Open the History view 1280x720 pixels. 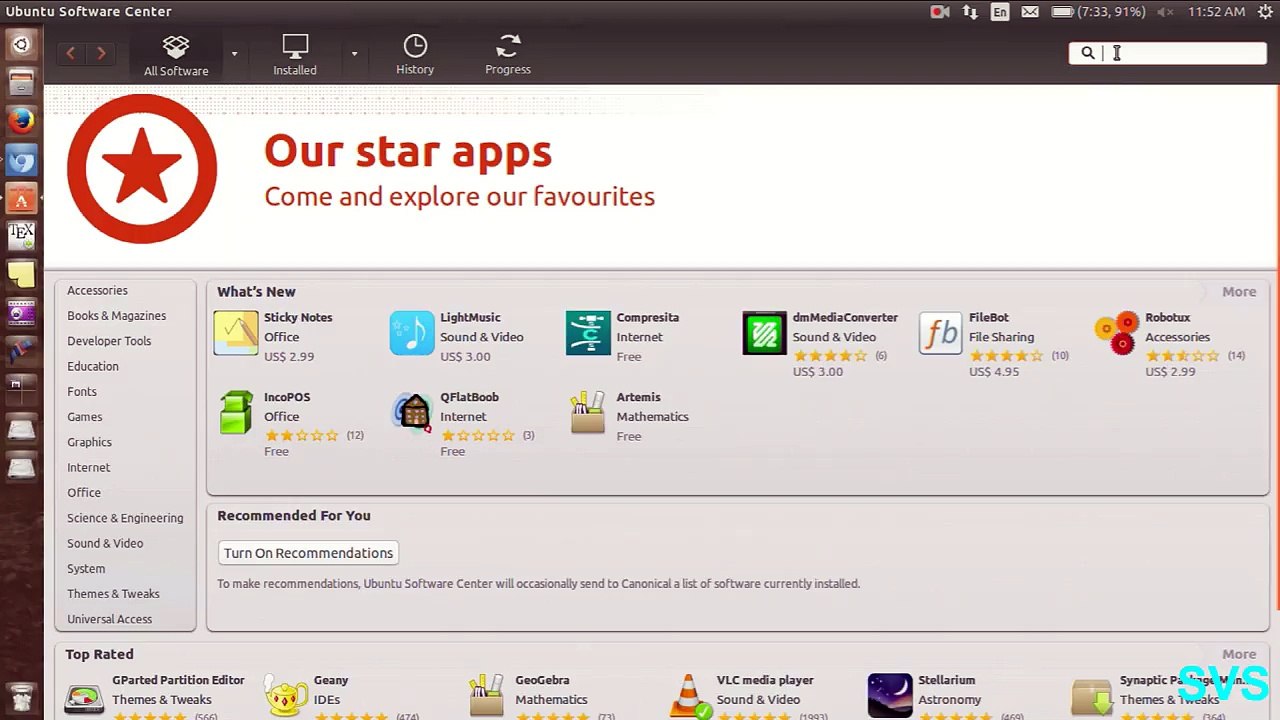pos(415,55)
